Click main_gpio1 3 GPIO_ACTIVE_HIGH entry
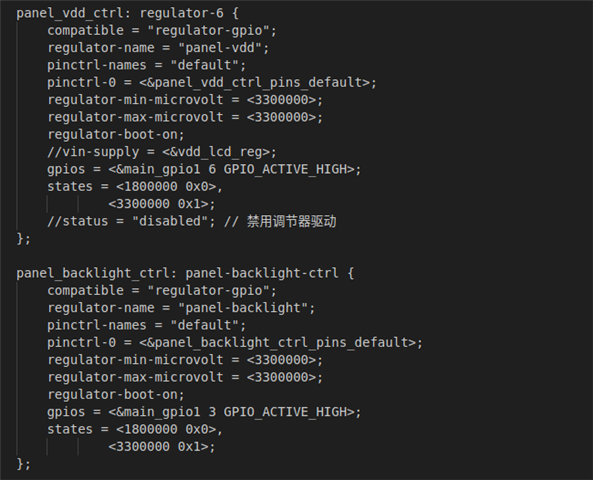593x480 pixels. 231,412
